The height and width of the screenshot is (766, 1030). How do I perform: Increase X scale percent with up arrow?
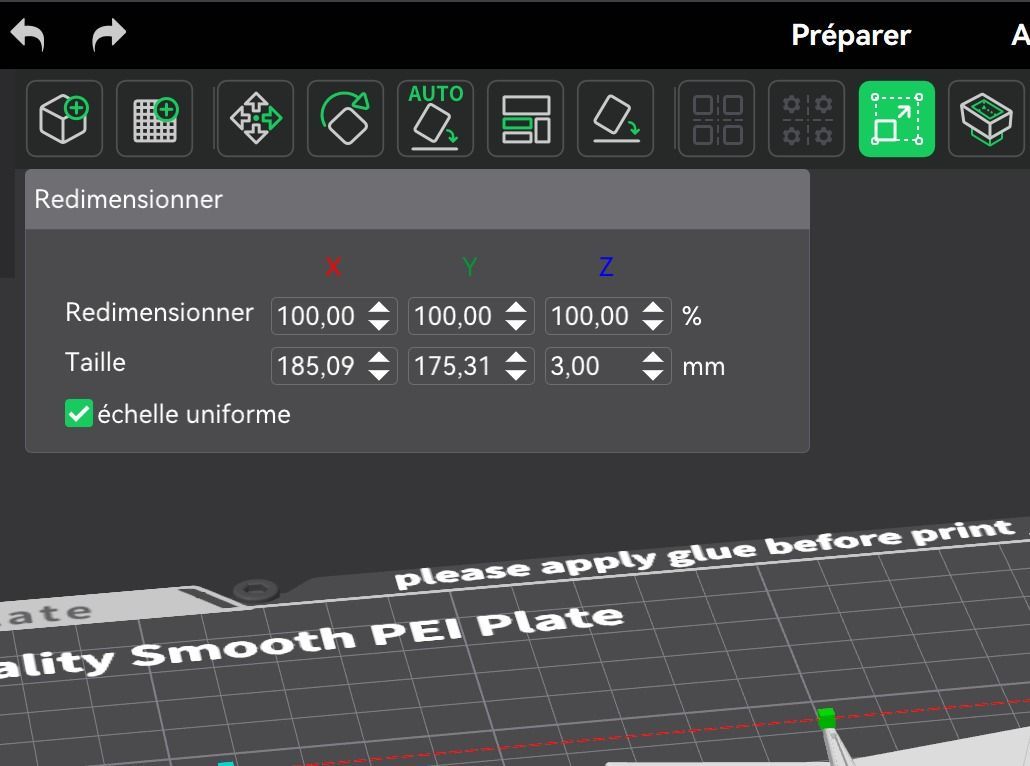[x=380, y=307]
